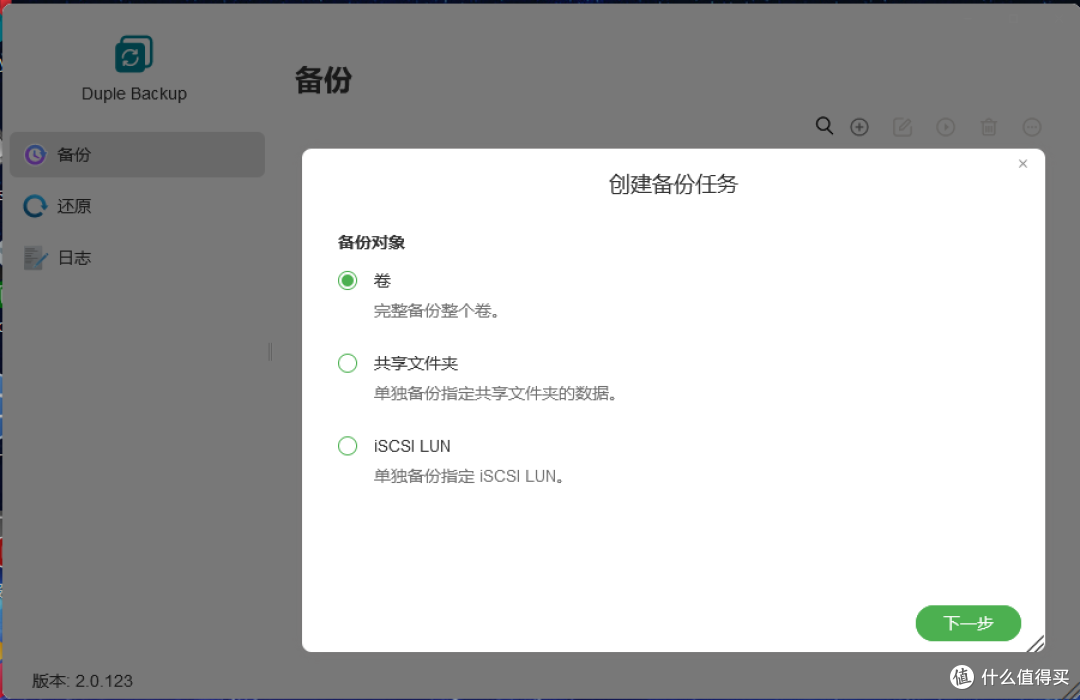Select the 共享文件夹 radio option
Image resolution: width=1080 pixels, height=700 pixels.
click(347, 363)
